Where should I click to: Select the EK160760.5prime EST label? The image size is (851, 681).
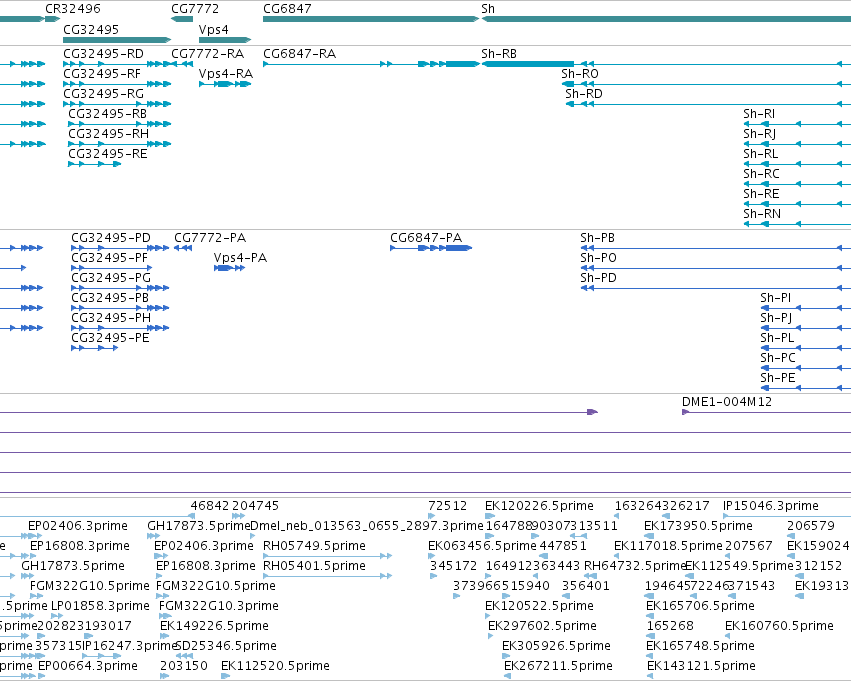pyautogui.click(x=779, y=626)
